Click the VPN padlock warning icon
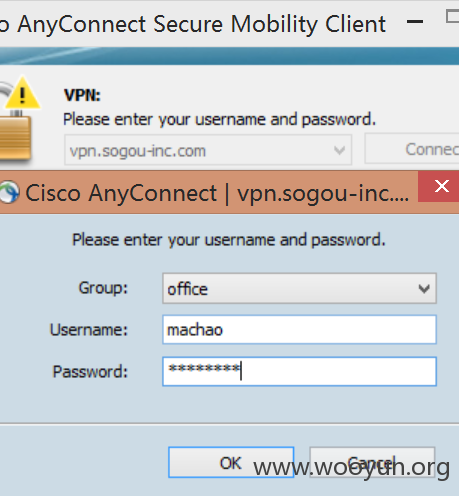Viewport: 459px width, 496px height. 16,120
